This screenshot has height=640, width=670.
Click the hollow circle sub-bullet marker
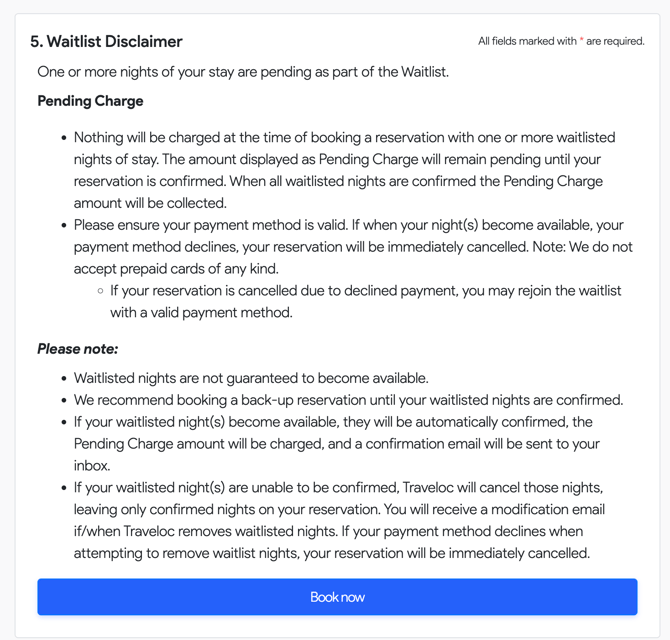pos(100,291)
